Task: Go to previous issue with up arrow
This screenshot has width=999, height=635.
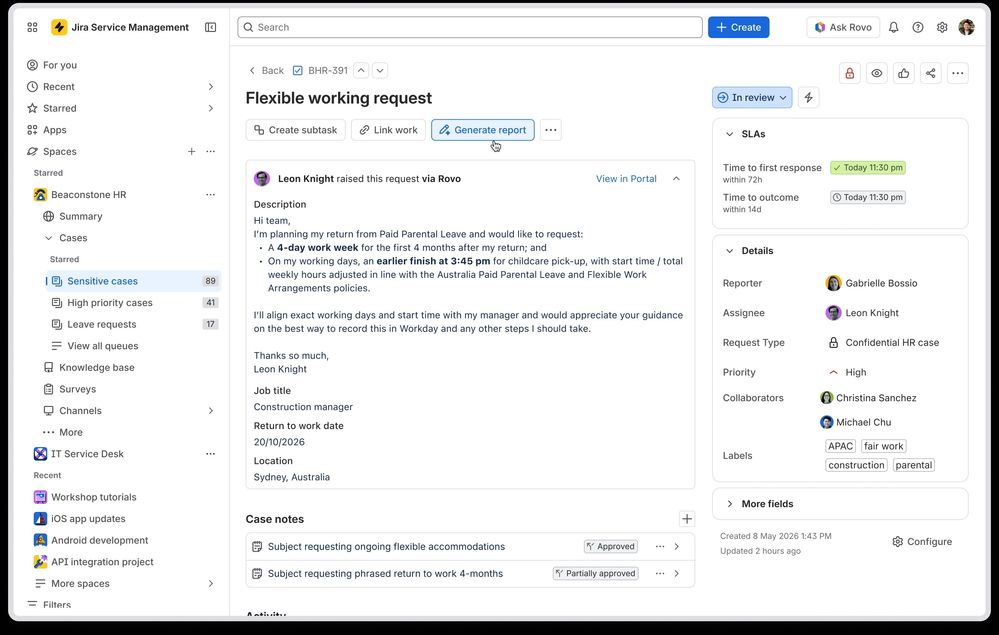Action: tap(361, 71)
